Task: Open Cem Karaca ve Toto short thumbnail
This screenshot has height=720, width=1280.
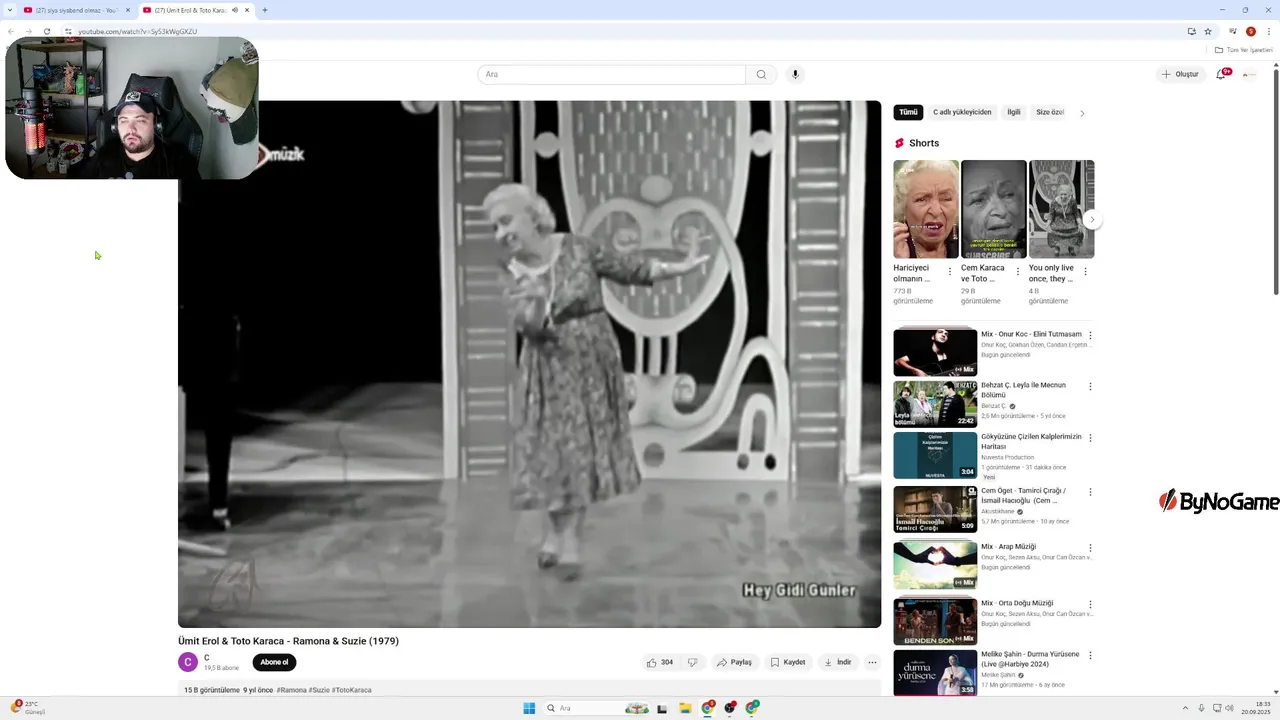Action: click(x=994, y=209)
